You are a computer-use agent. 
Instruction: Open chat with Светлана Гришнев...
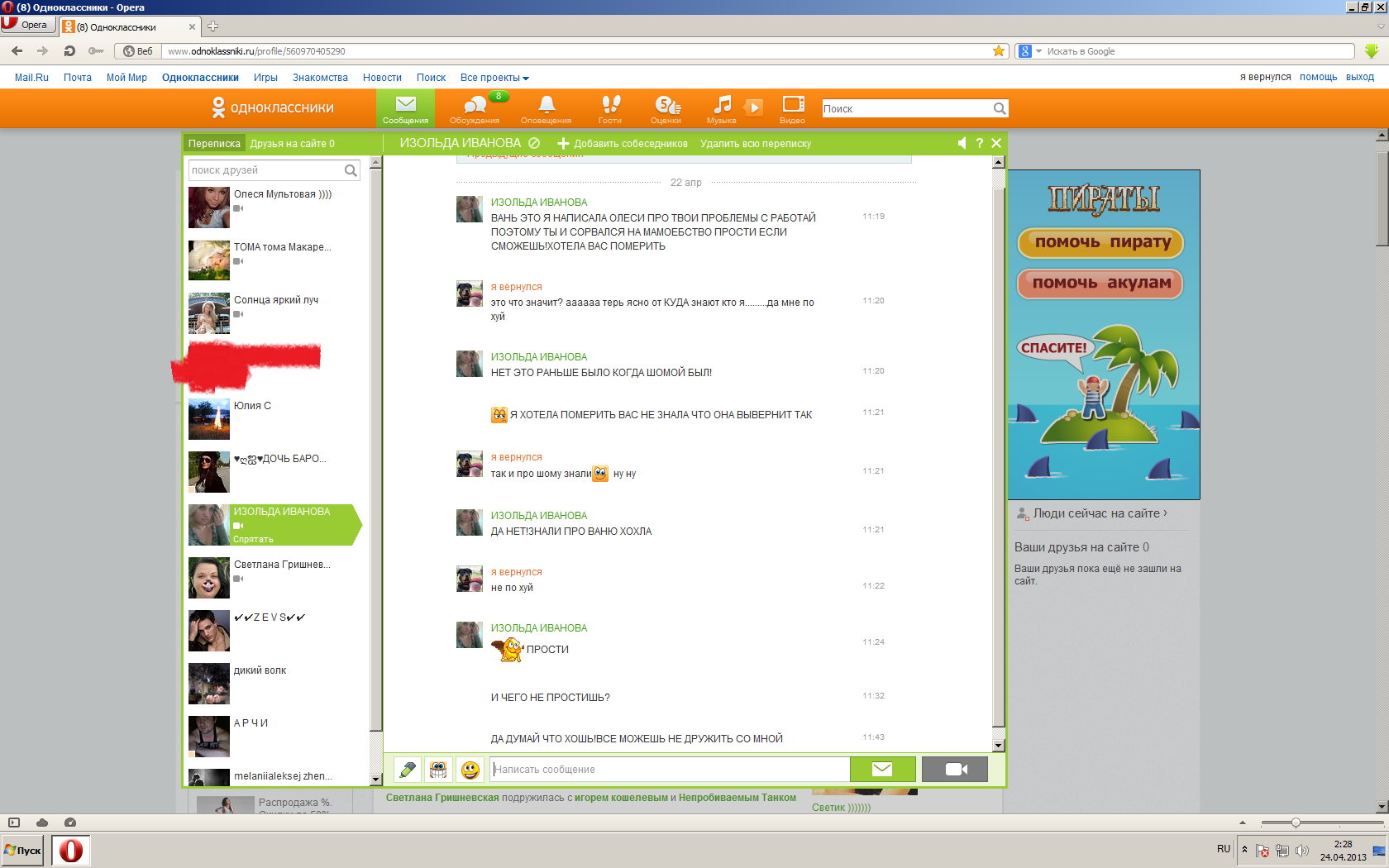coord(277,577)
